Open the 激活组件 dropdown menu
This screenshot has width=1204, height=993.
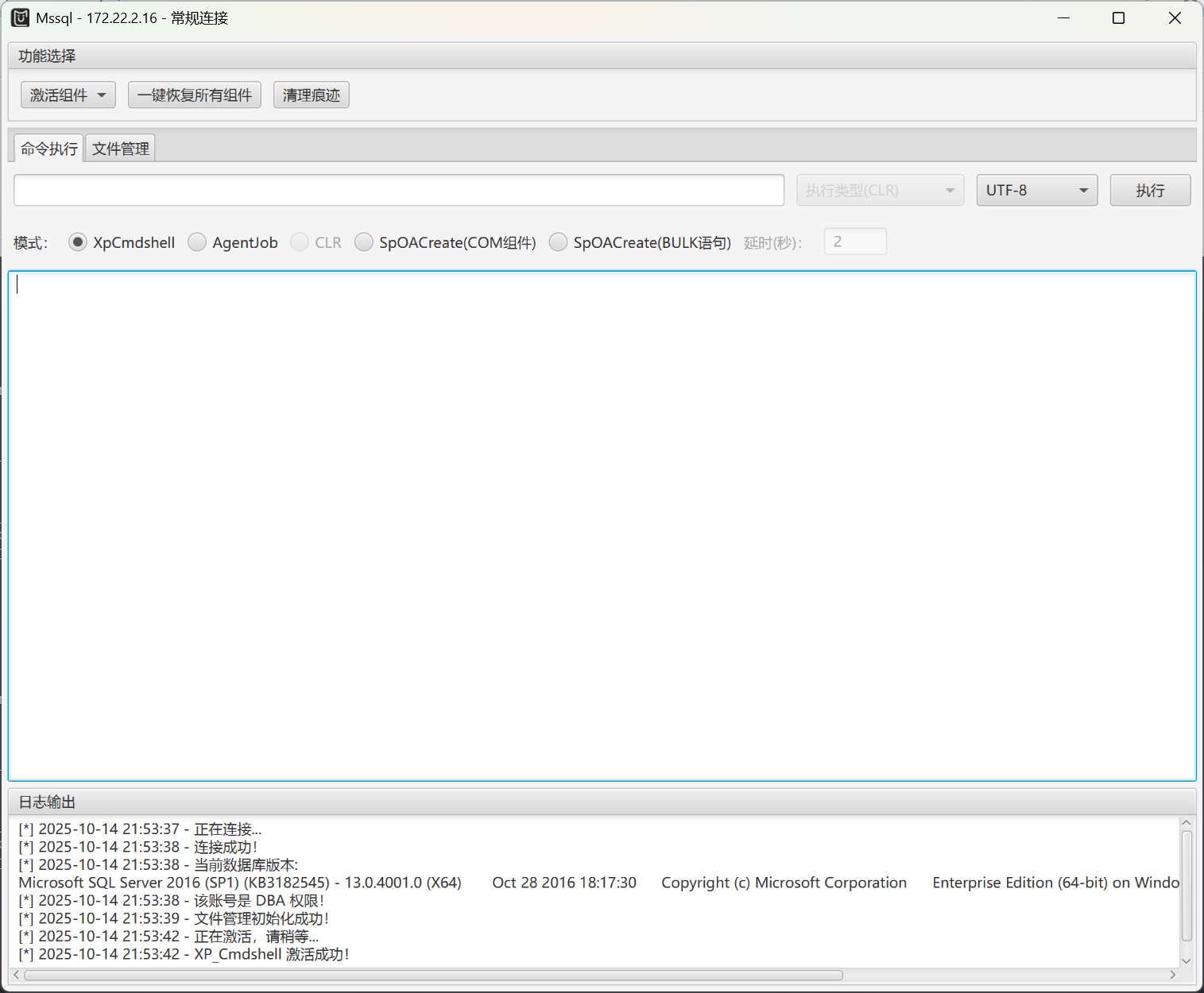point(68,95)
